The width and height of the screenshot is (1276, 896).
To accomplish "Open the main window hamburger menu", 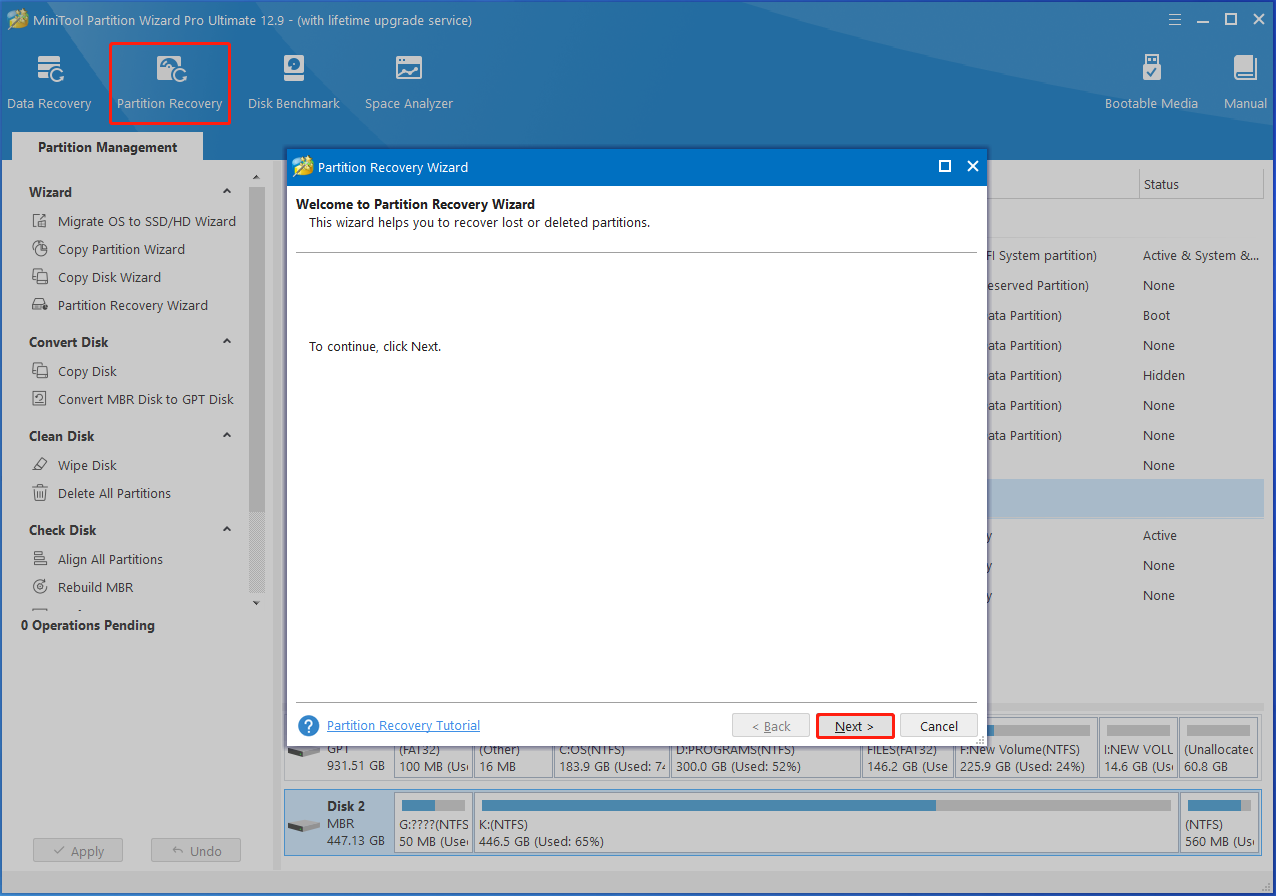I will 1177,19.
